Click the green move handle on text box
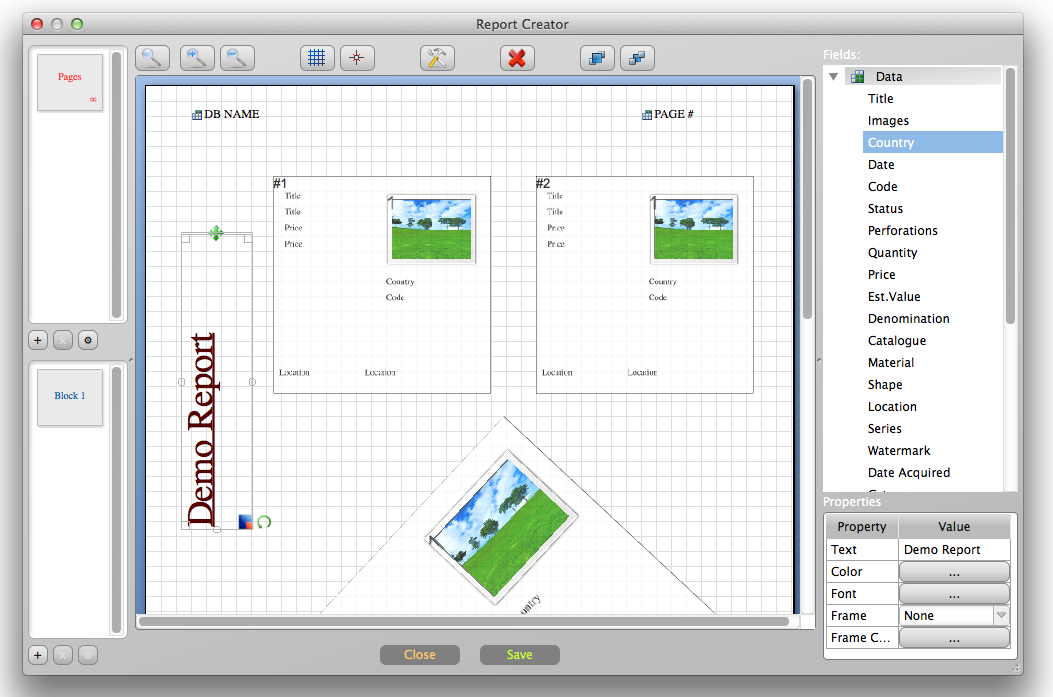Image resolution: width=1053 pixels, height=697 pixels. (216, 233)
